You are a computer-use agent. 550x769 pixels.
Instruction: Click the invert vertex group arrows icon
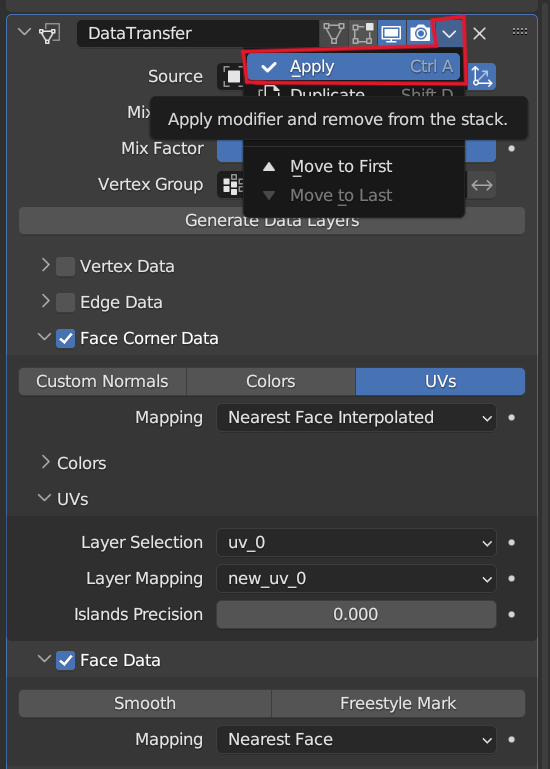click(482, 185)
